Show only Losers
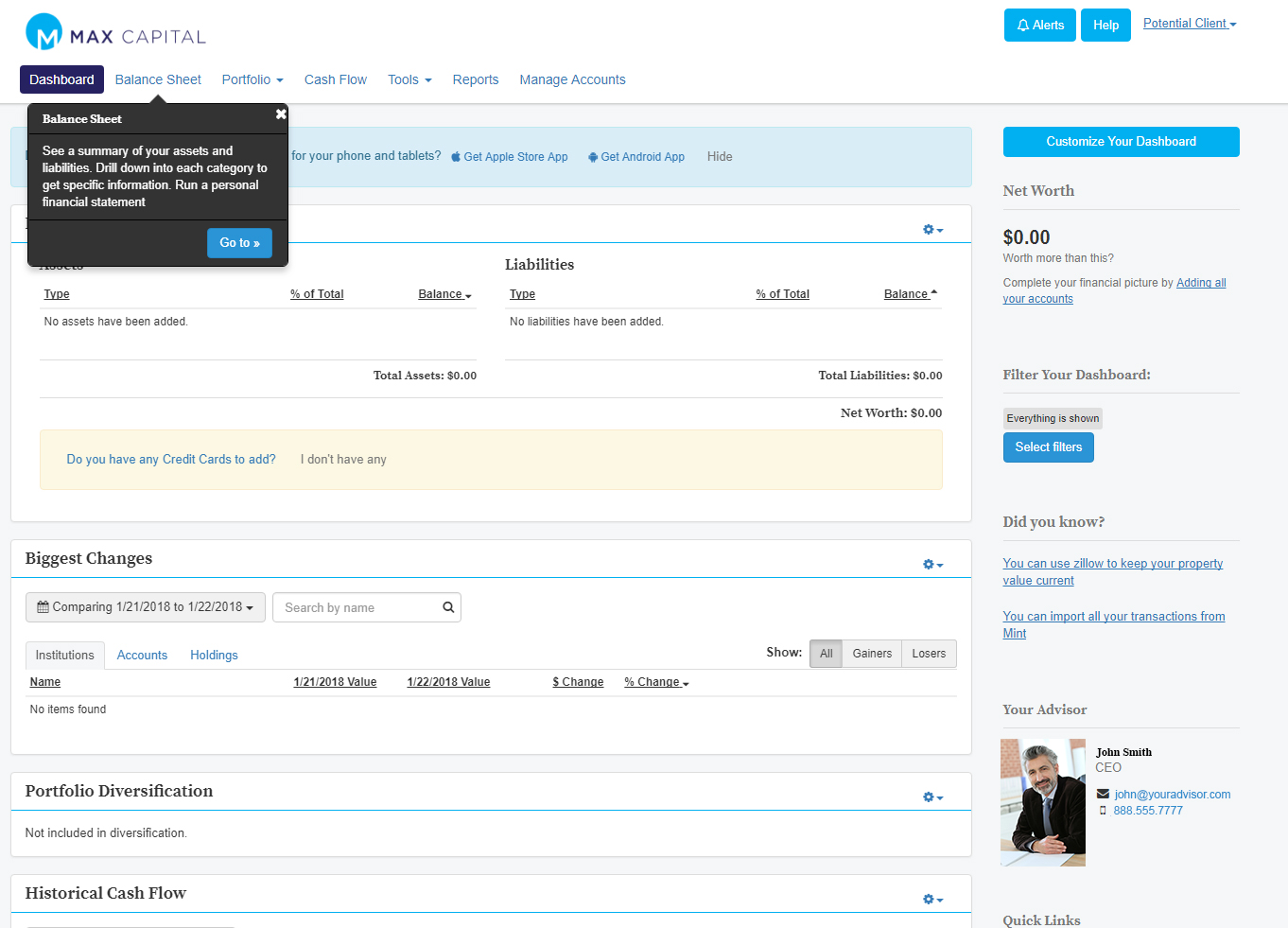The height and width of the screenshot is (928, 1288). tap(929, 654)
